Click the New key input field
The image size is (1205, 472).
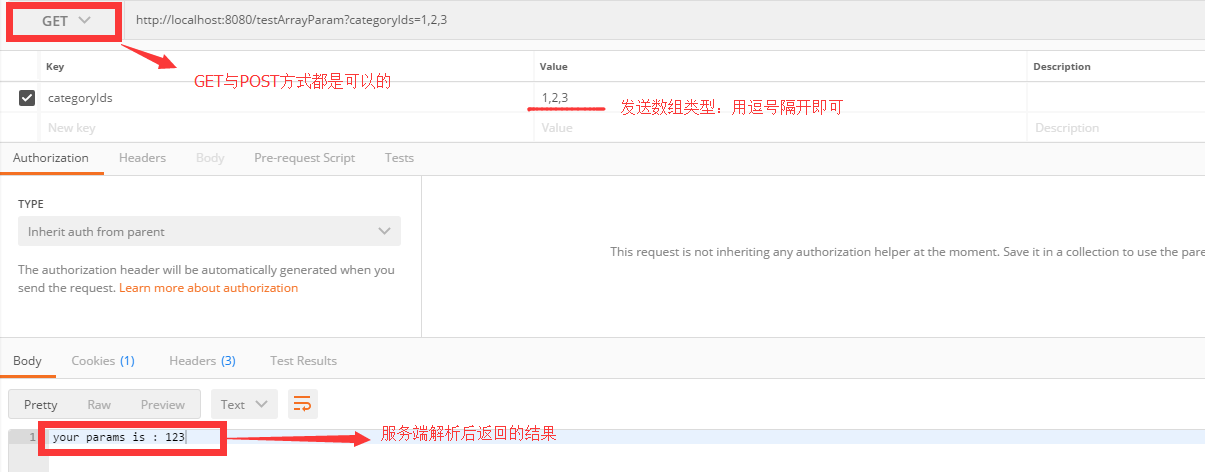(287, 128)
